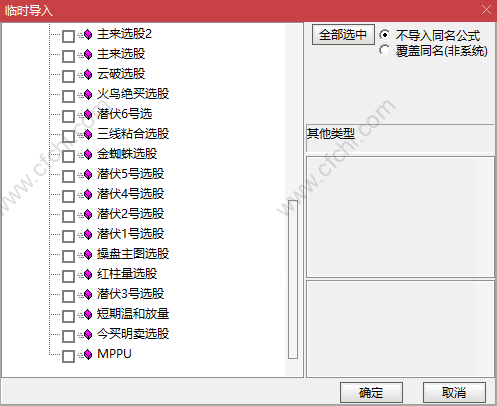Select the 不导入同名公式 radio option

click(385, 35)
